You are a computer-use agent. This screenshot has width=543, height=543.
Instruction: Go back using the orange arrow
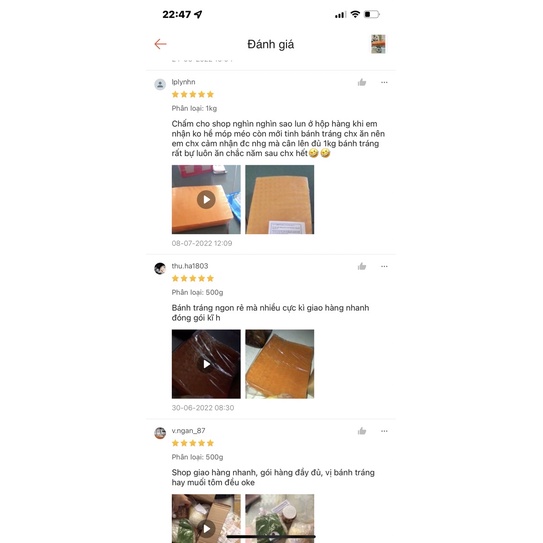(x=160, y=44)
